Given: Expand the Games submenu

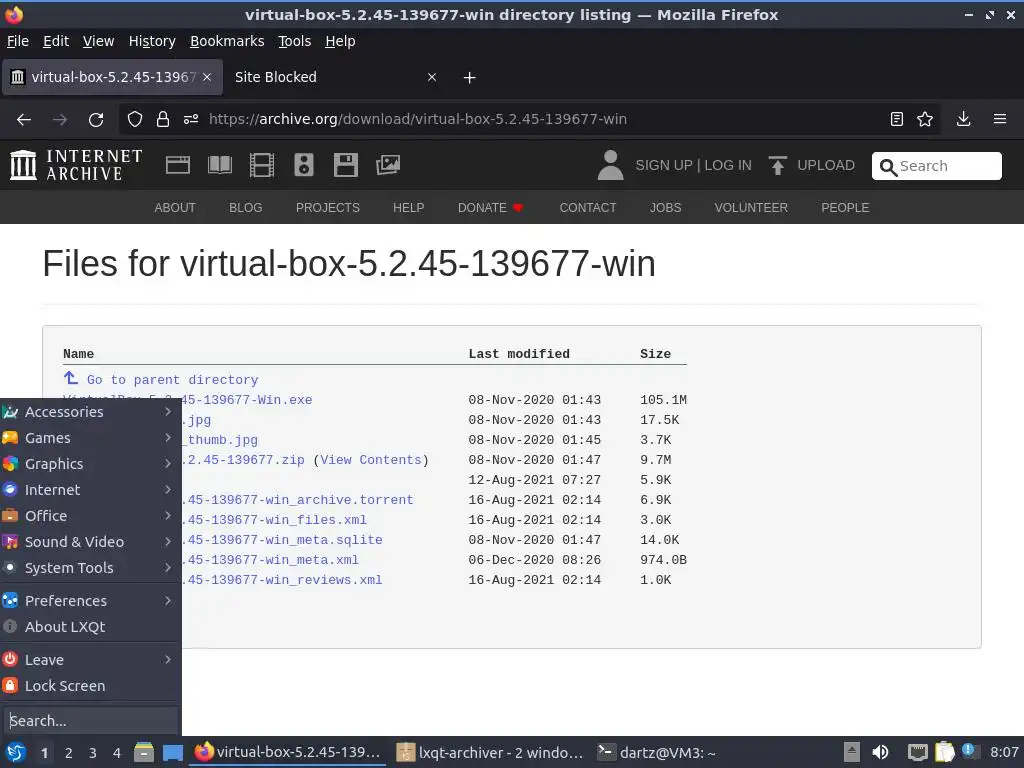Looking at the screenshot, I should click(x=91, y=438).
